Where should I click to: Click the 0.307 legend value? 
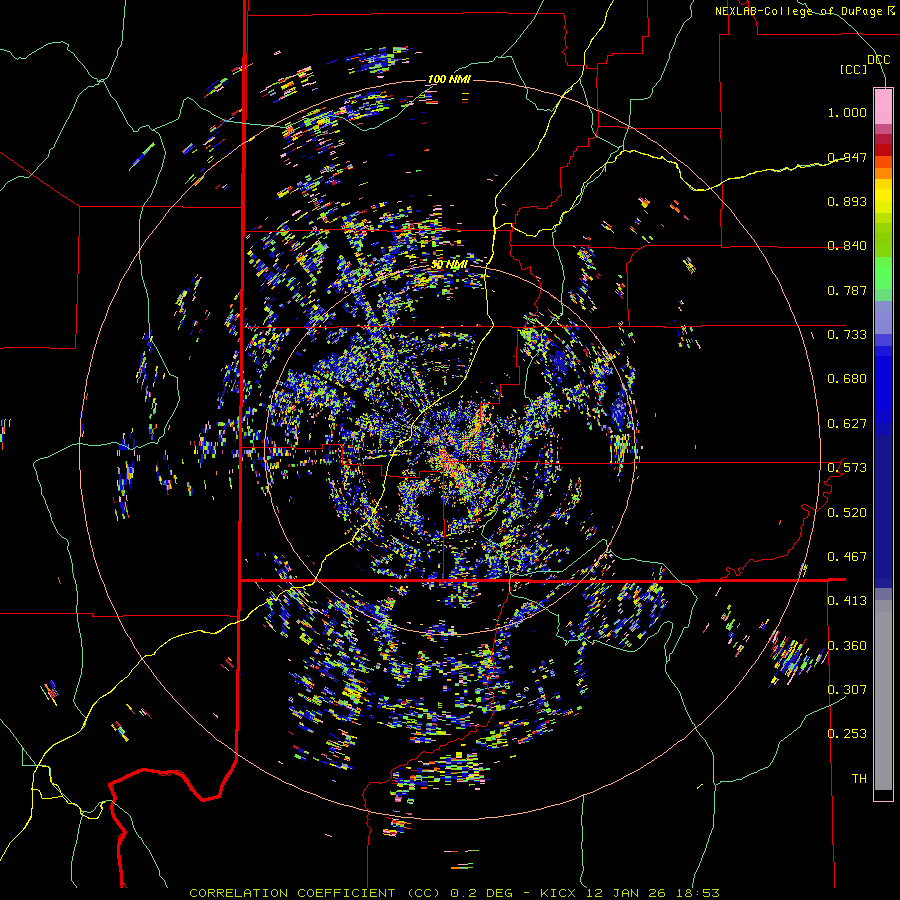pos(847,690)
